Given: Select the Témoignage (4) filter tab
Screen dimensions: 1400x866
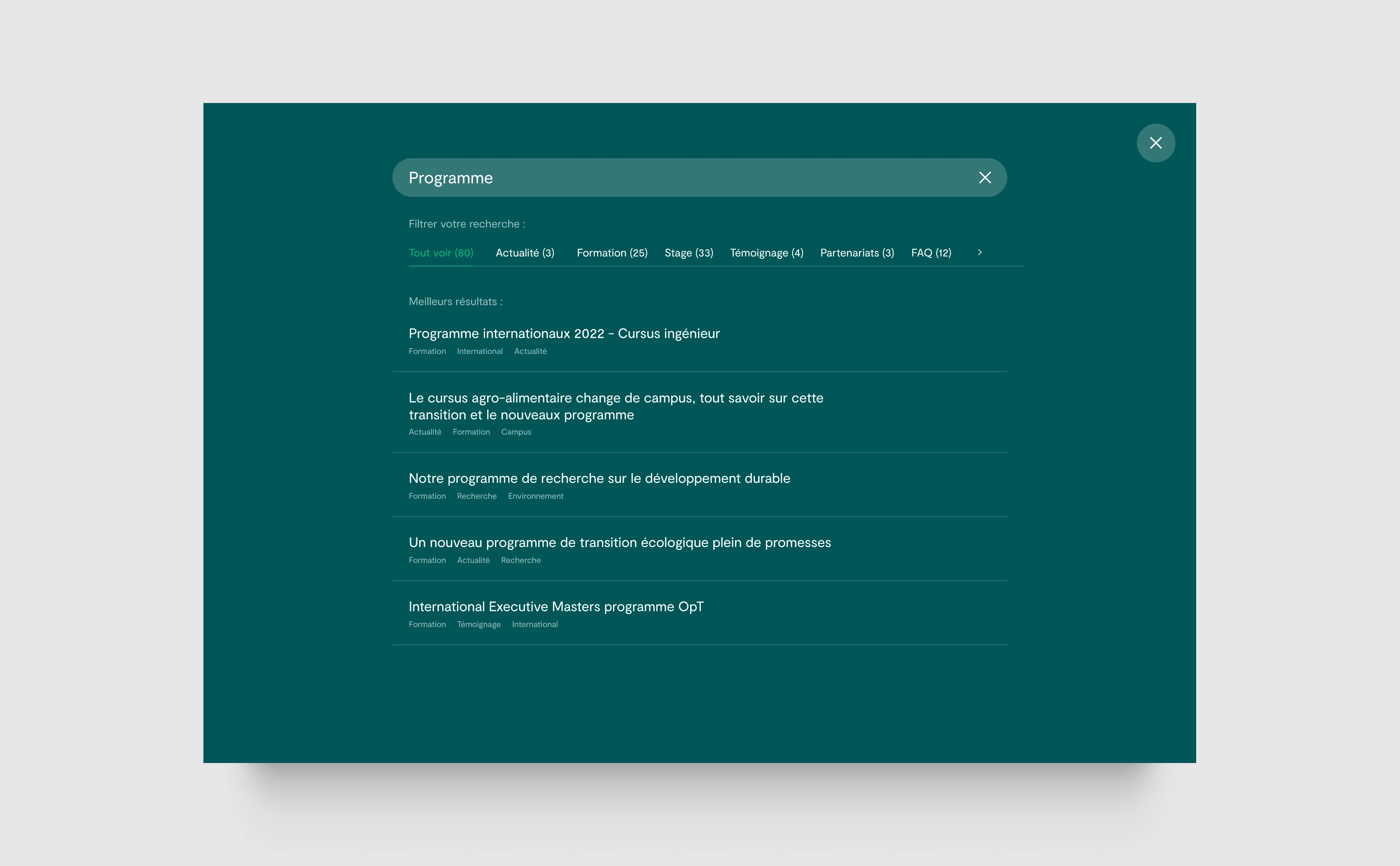Looking at the screenshot, I should 766,253.
